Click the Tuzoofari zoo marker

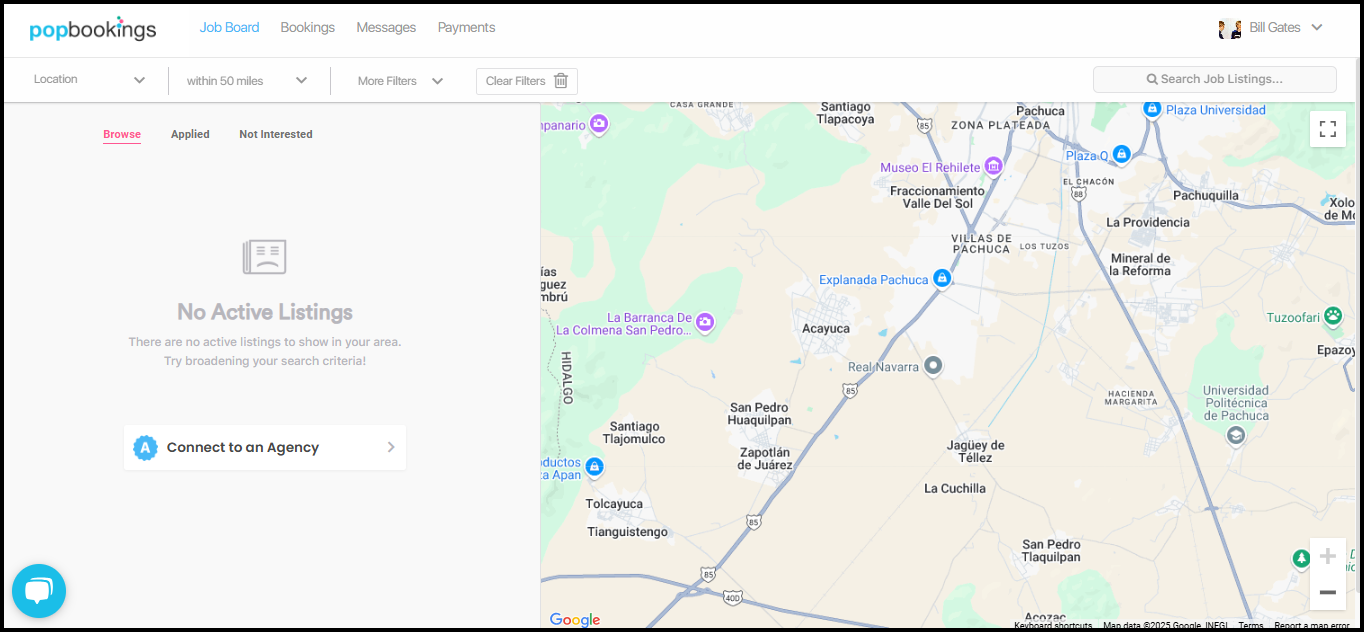click(1333, 316)
